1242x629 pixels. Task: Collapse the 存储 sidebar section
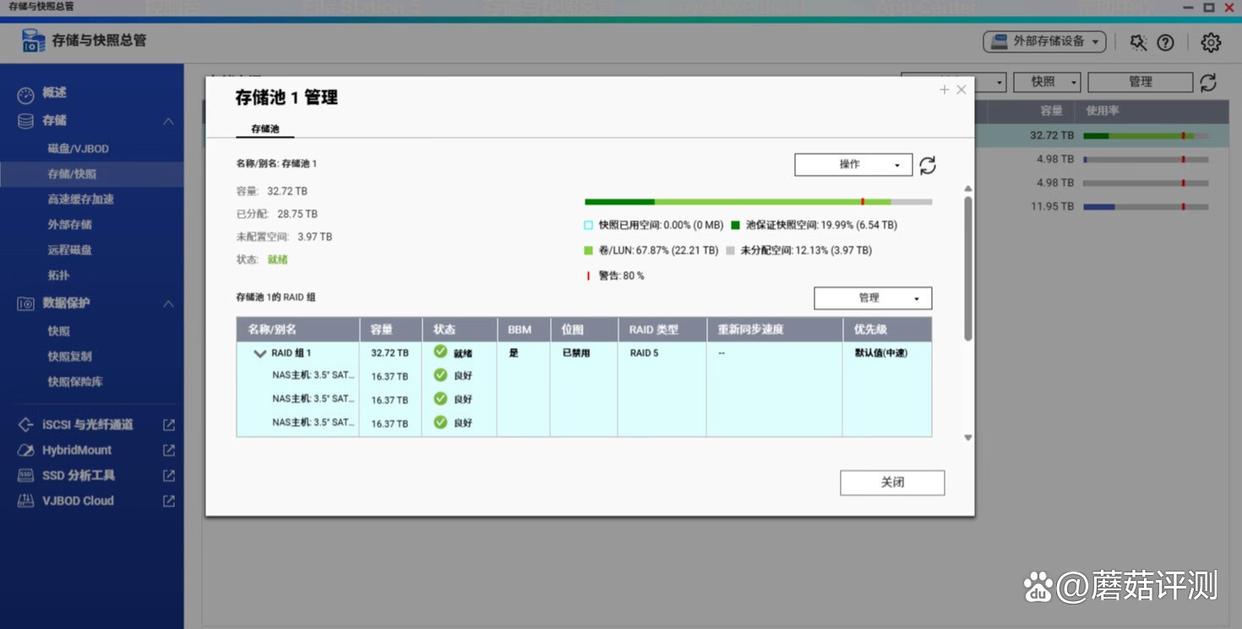pos(168,121)
